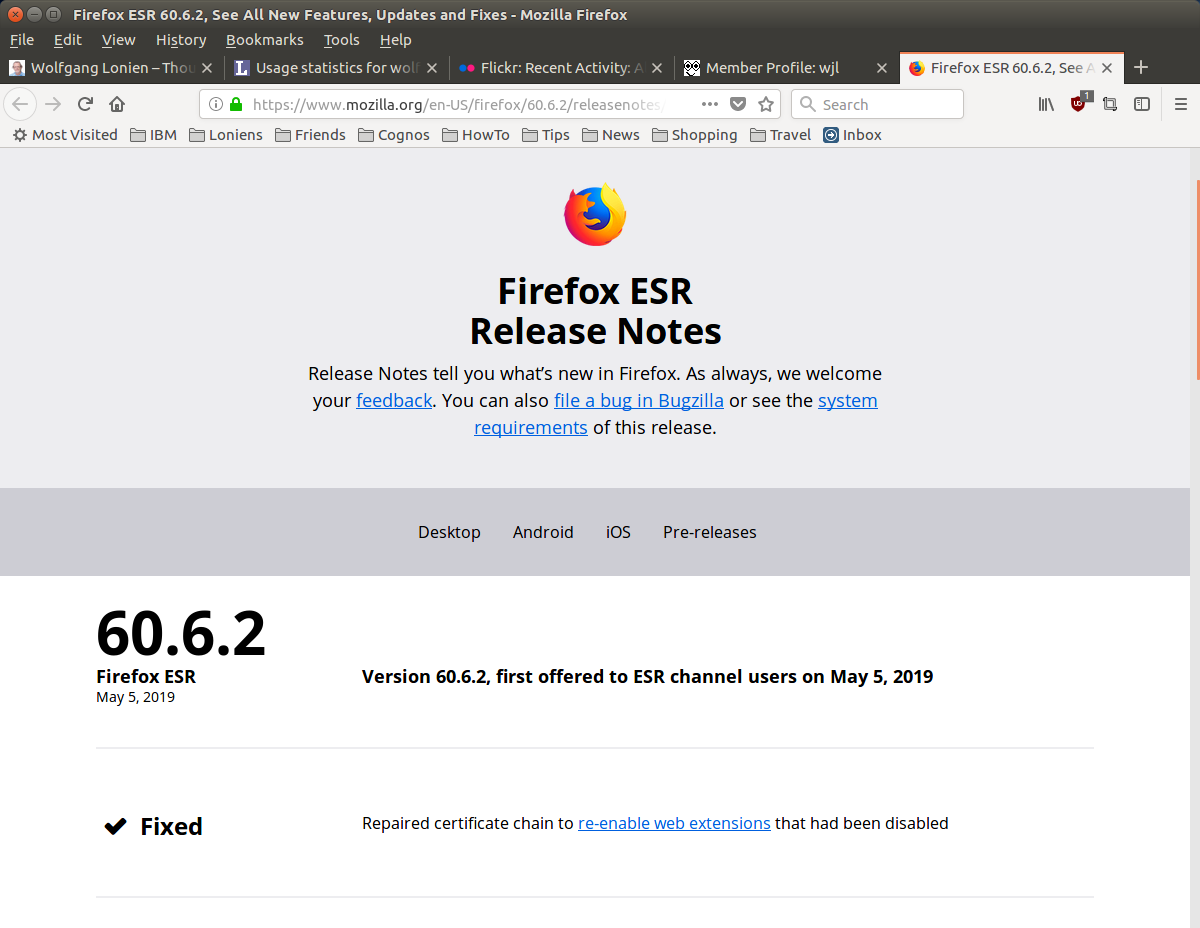
Task: Select Pre-releases navigation link
Action: pos(710,532)
